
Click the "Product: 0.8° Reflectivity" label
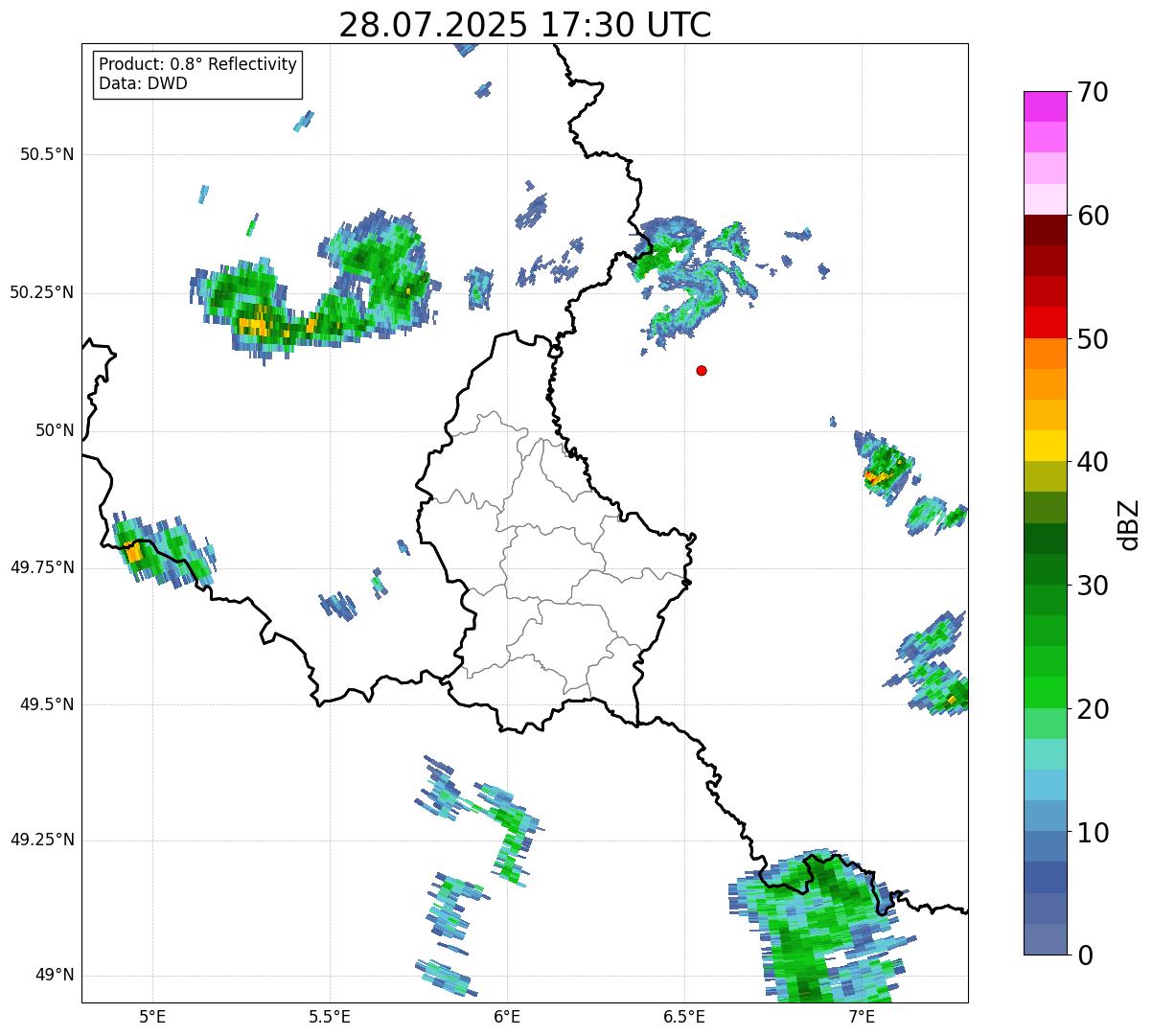198,64
